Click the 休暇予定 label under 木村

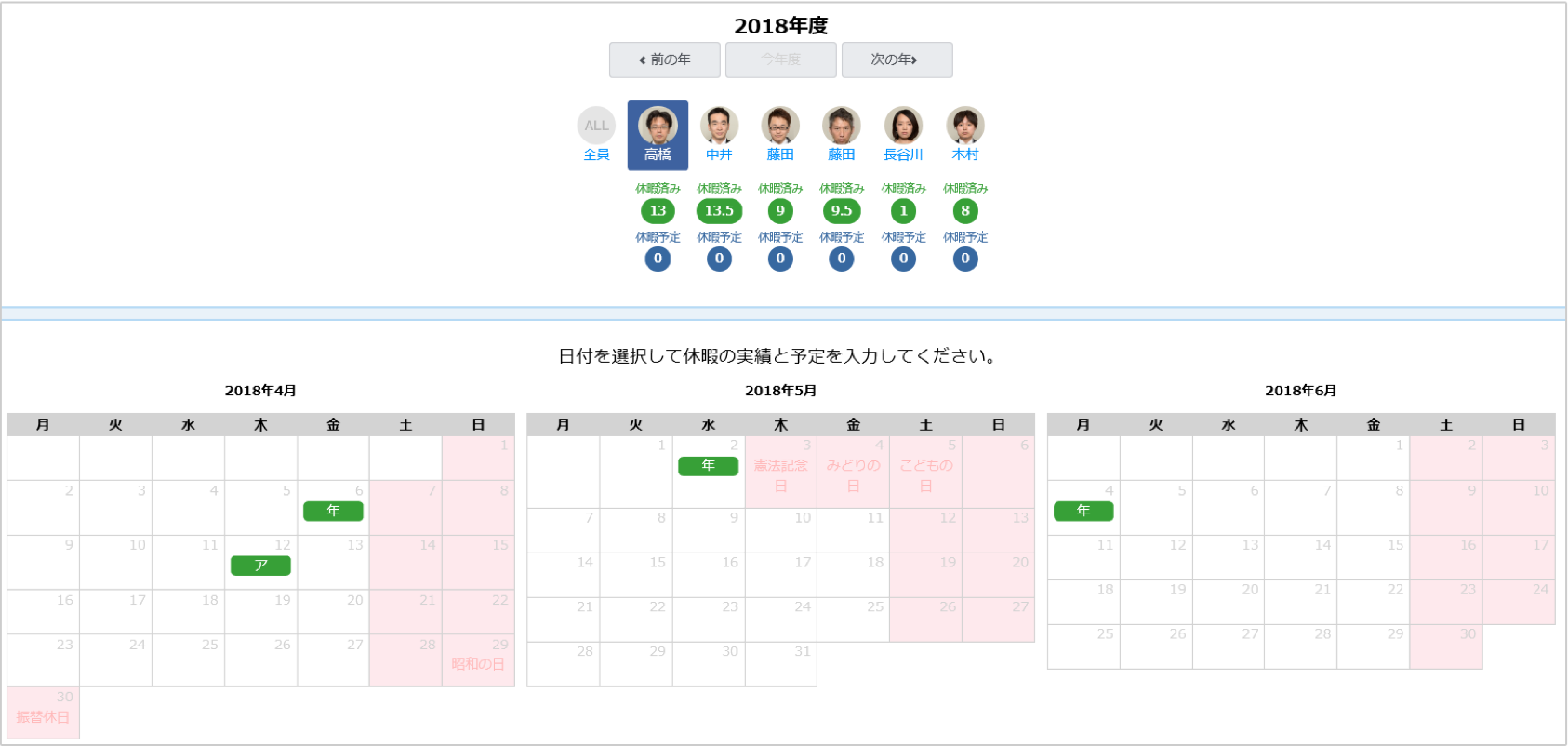click(x=965, y=237)
